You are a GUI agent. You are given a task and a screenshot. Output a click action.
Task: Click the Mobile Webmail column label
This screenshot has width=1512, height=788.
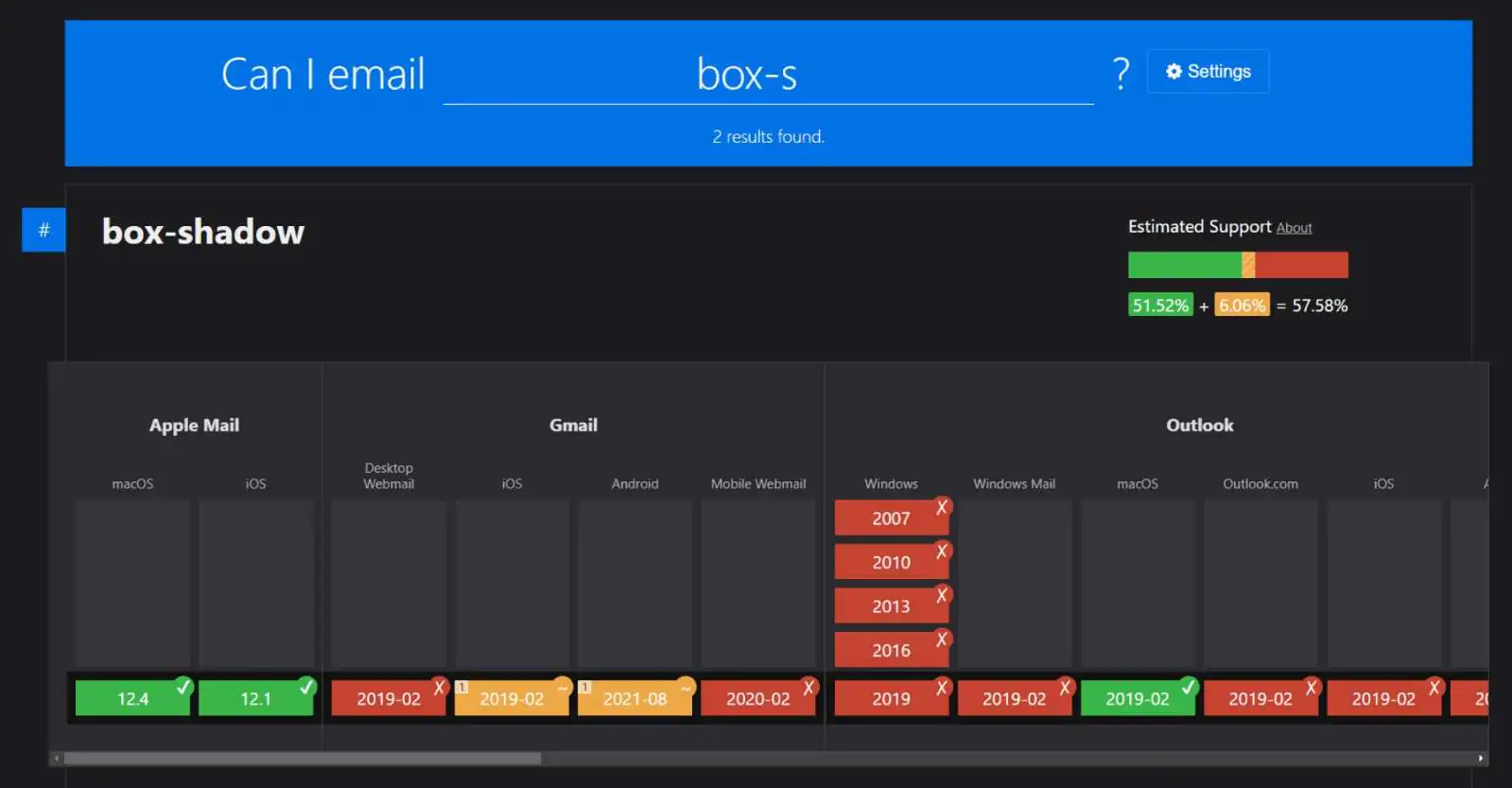pyautogui.click(x=758, y=483)
